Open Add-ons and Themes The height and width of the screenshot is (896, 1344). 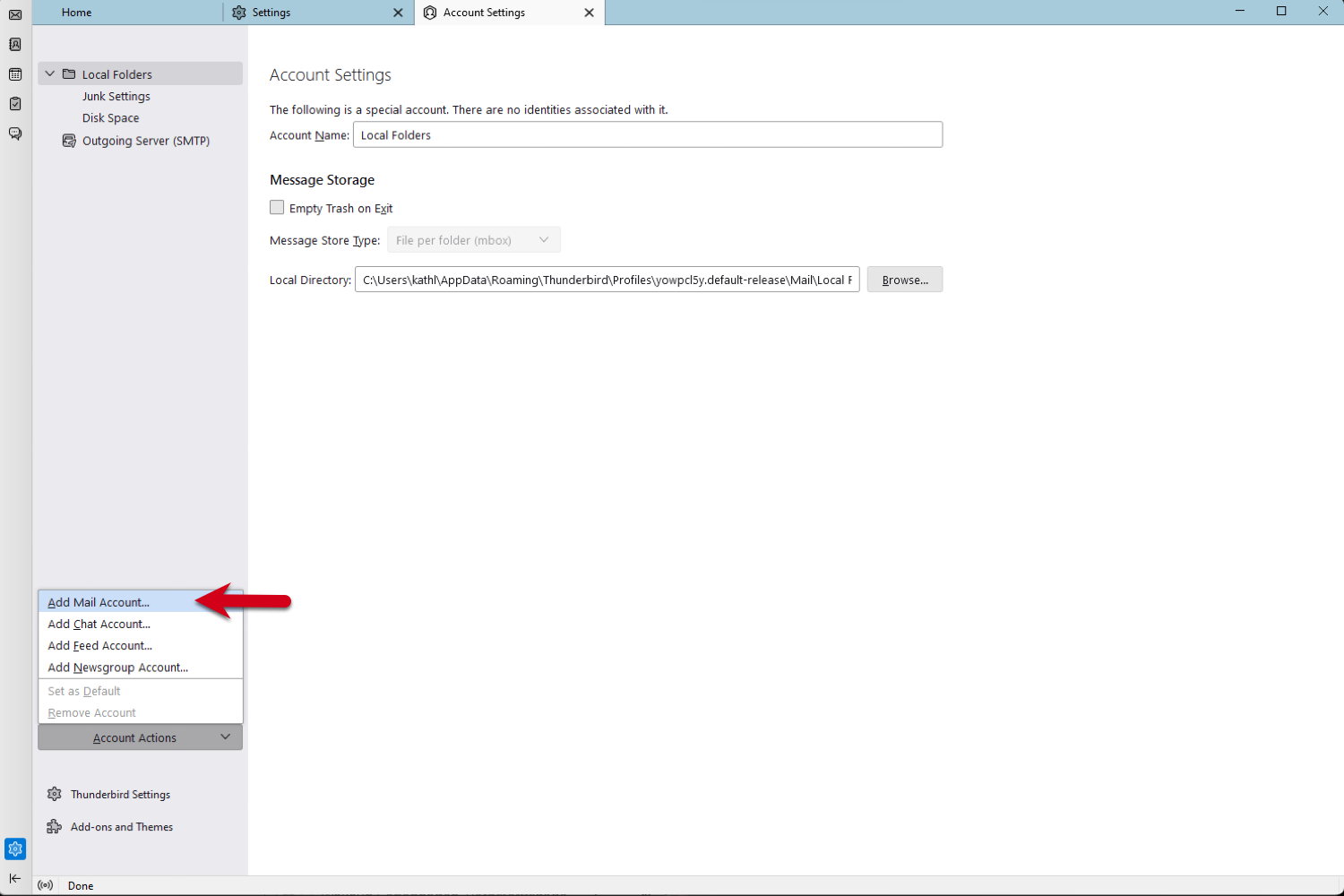(122, 826)
